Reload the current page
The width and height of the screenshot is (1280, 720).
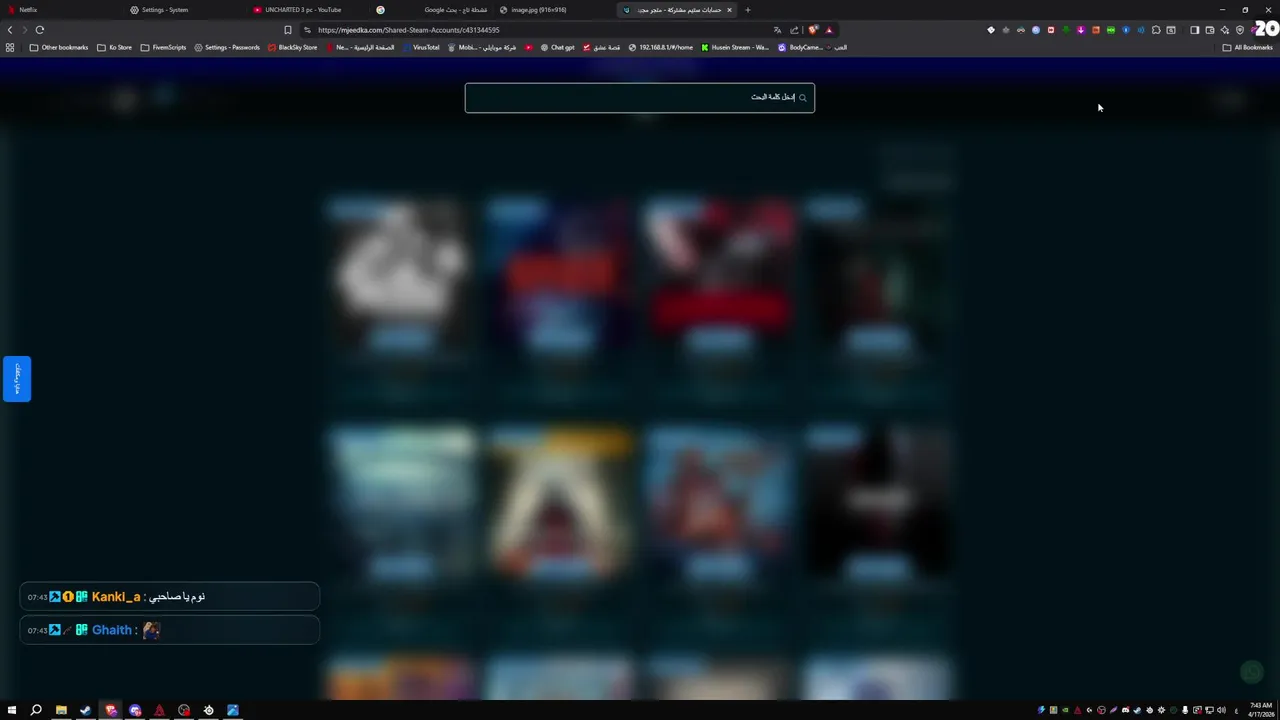click(x=40, y=30)
